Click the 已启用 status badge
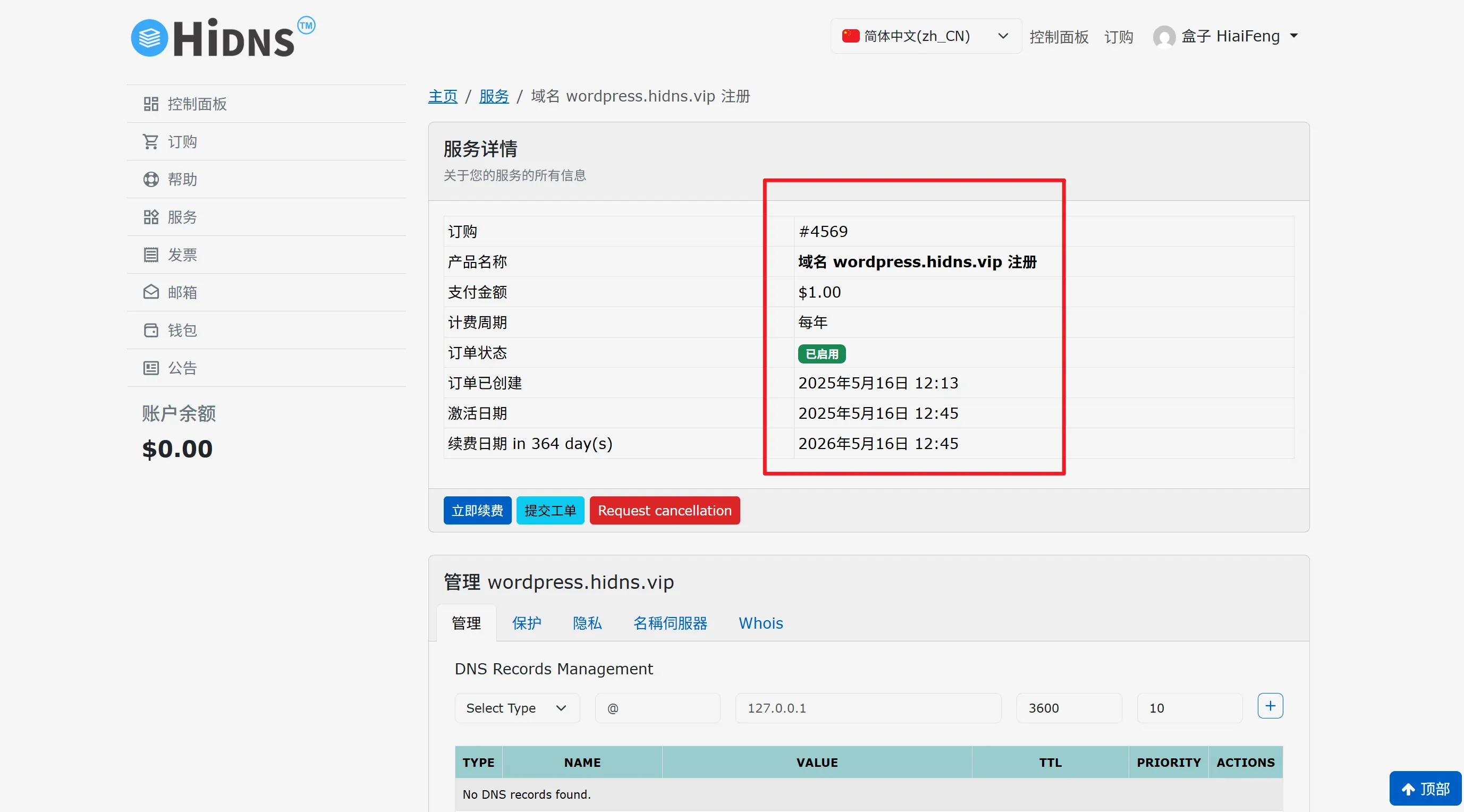The height and width of the screenshot is (812, 1464). click(822, 353)
